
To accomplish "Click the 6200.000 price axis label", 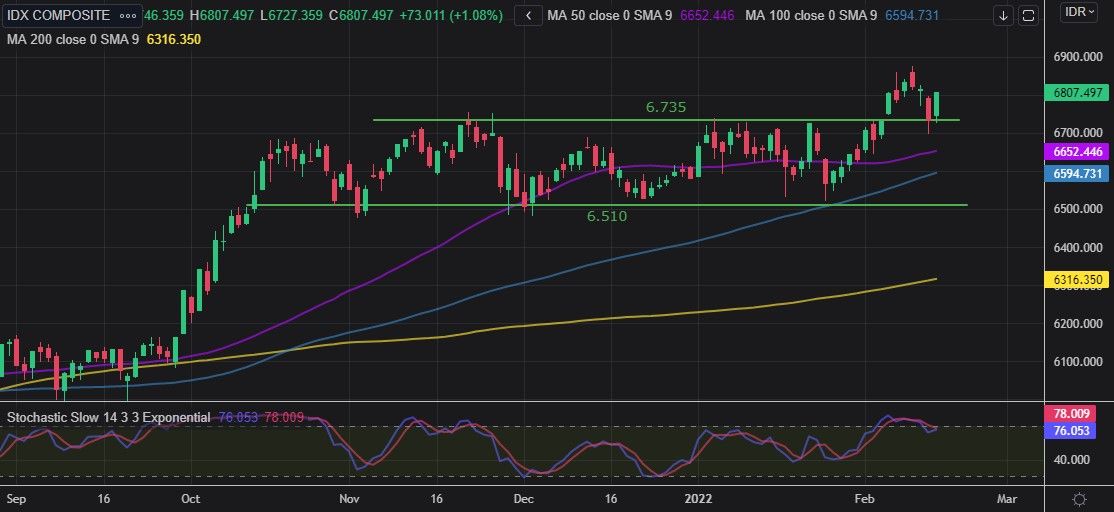I will click(1077, 324).
